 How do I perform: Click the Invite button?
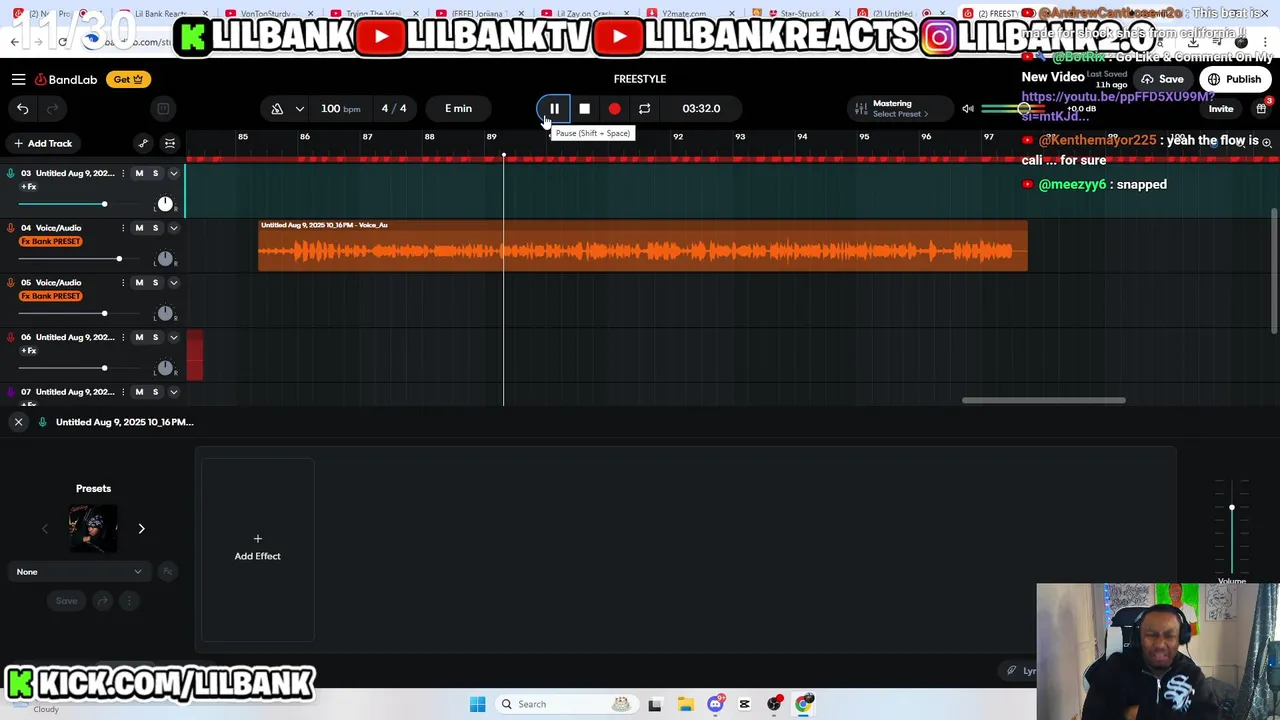tap(1221, 108)
